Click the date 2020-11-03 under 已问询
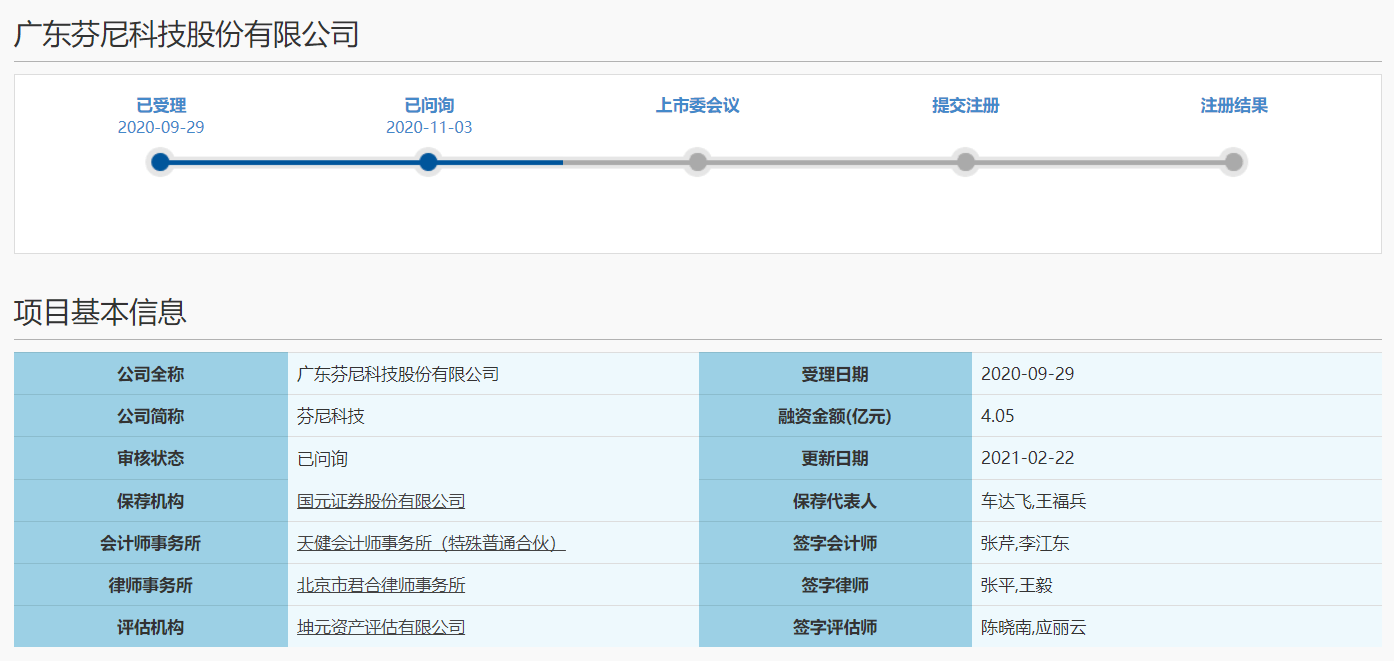 pyautogui.click(x=429, y=127)
